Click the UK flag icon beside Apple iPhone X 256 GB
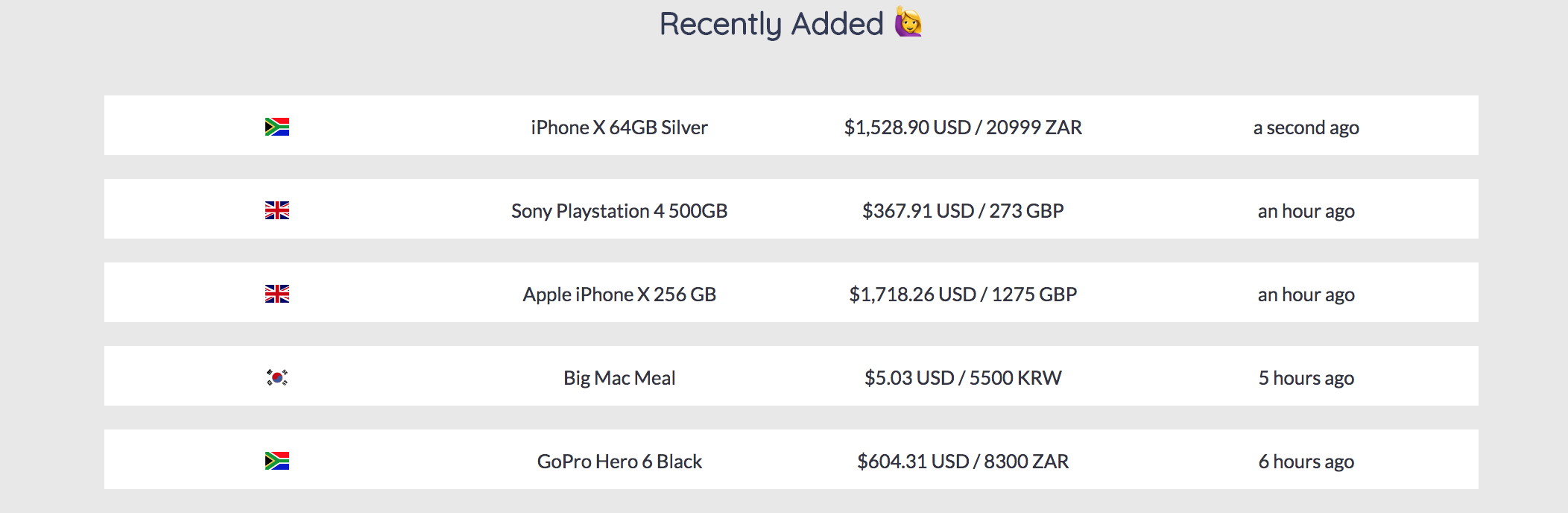 276,294
